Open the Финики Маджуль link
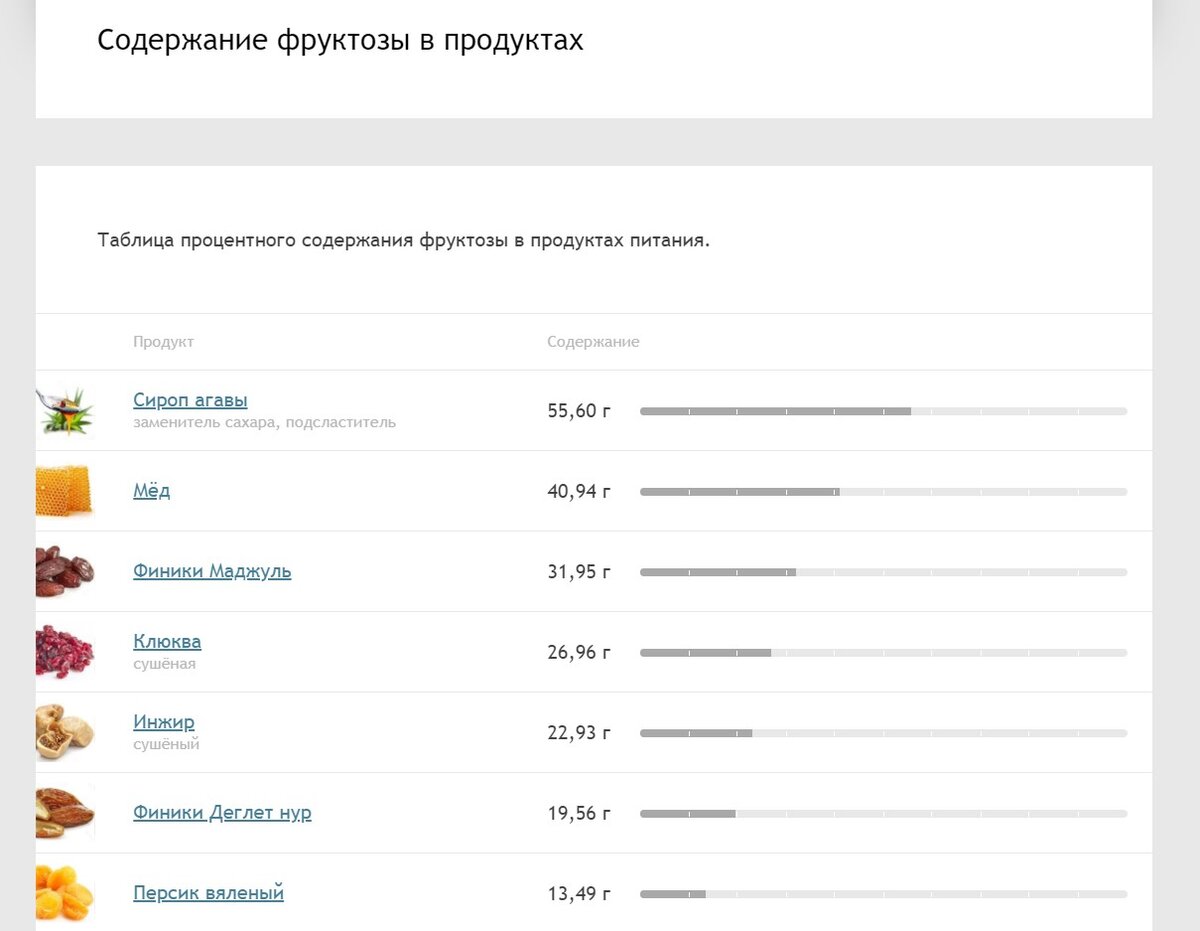The image size is (1200, 931). point(212,571)
